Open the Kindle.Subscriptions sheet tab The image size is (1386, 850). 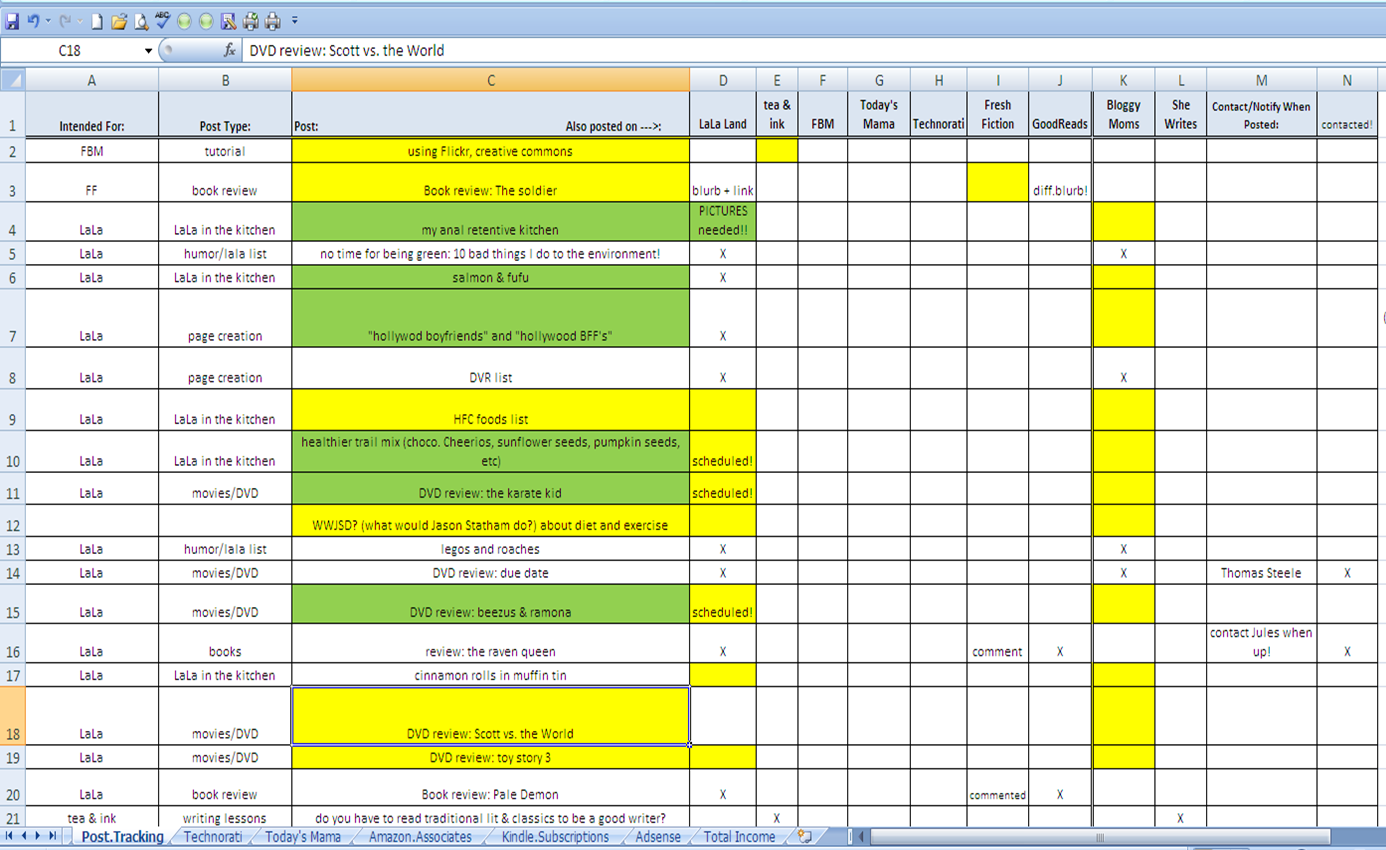[x=555, y=836]
